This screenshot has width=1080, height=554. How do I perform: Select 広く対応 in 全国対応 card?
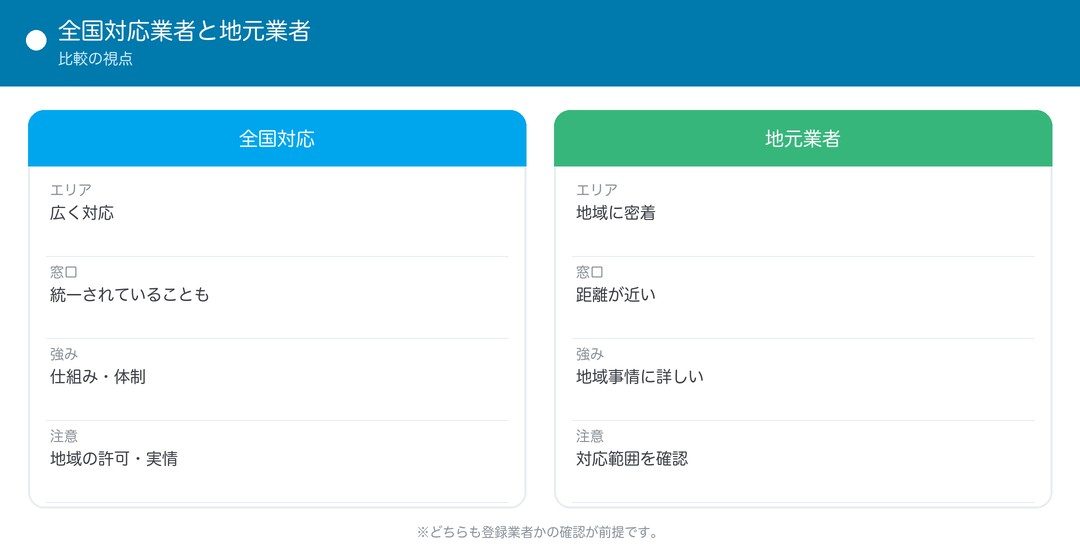tap(82, 213)
